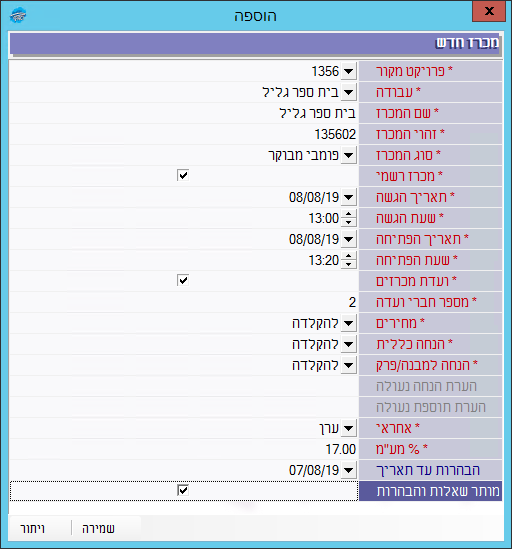Image resolution: width=512 pixels, height=549 pixels.
Task: Open the פרויקט מקור dropdown arrow
Action: click(x=348, y=71)
